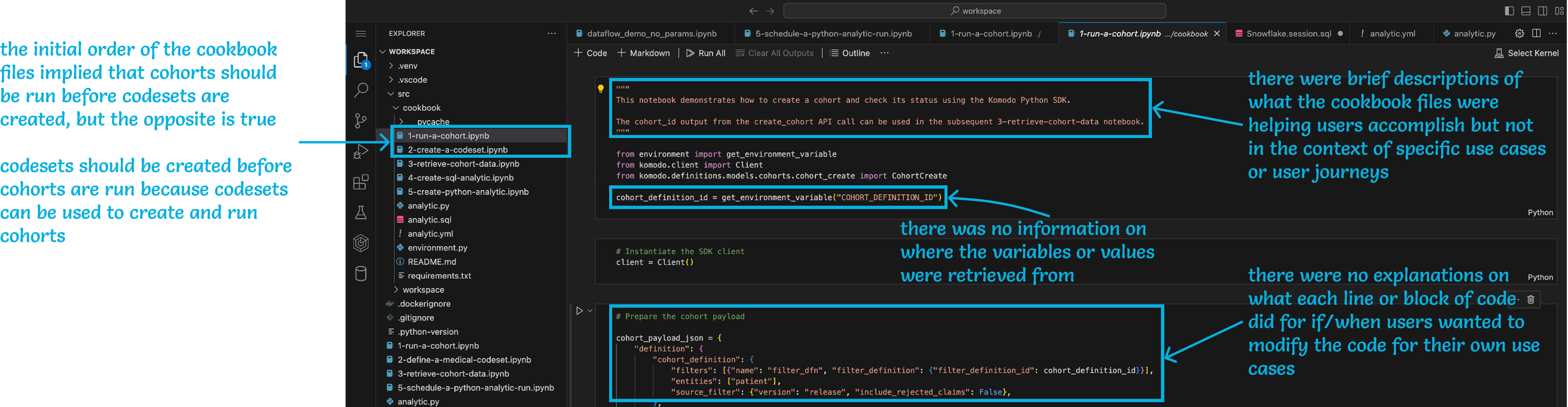Toggle primary side bar visibility
This screenshot has height=407, width=1568.
point(1509,11)
